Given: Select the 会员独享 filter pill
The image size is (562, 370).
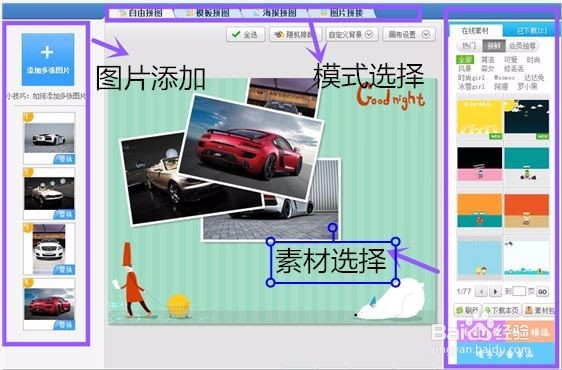Looking at the screenshot, I should [522, 46].
